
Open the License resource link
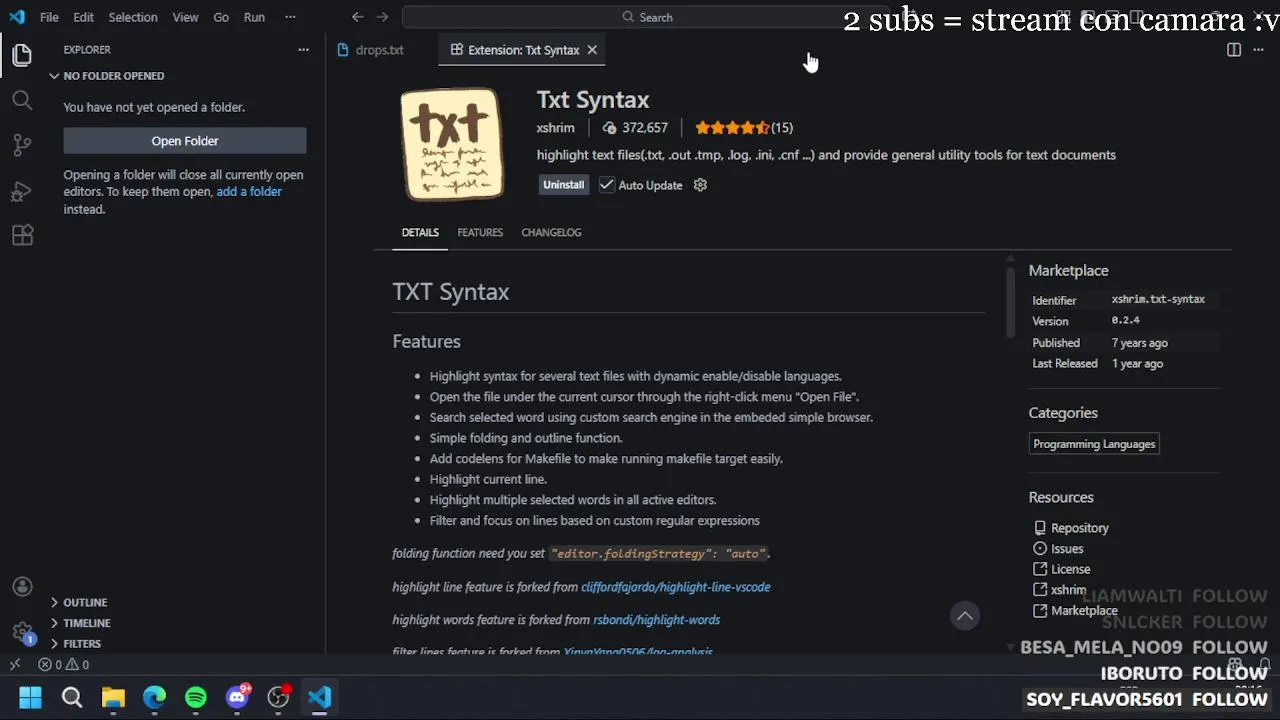click(1070, 570)
